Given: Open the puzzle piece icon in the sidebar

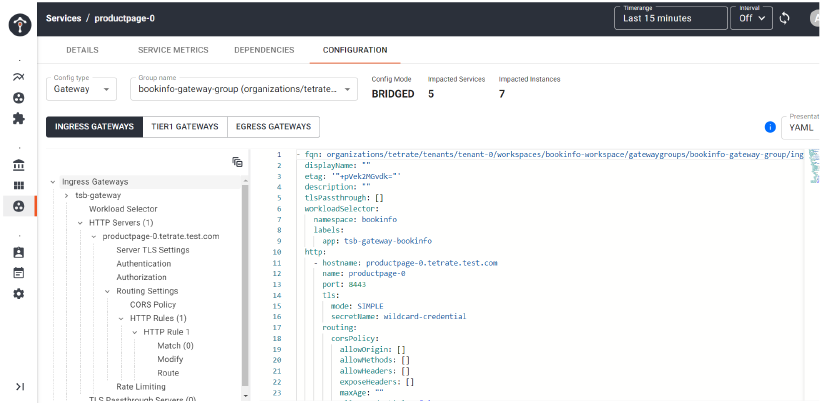Looking at the screenshot, I should click(x=18, y=118).
